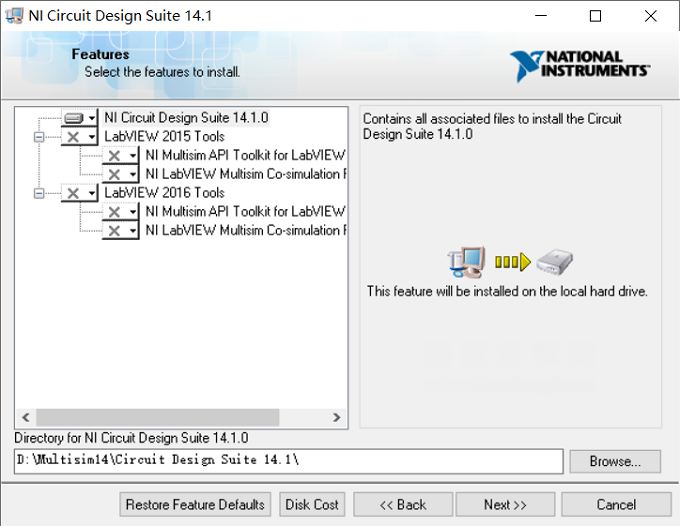Click the feature tree's left scroll arrow
The image size is (680, 526).
pos(26,417)
